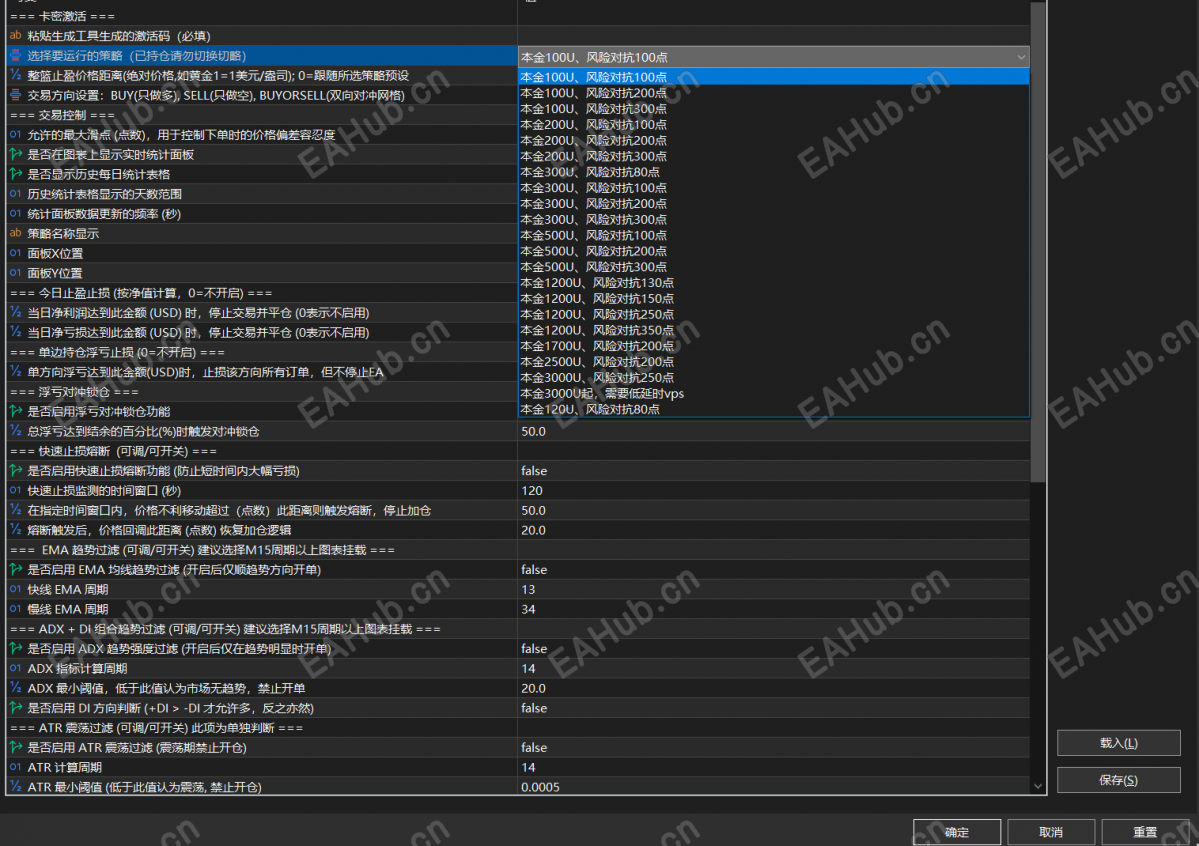Click the enum icon beside 交易方向设置

click(15, 95)
